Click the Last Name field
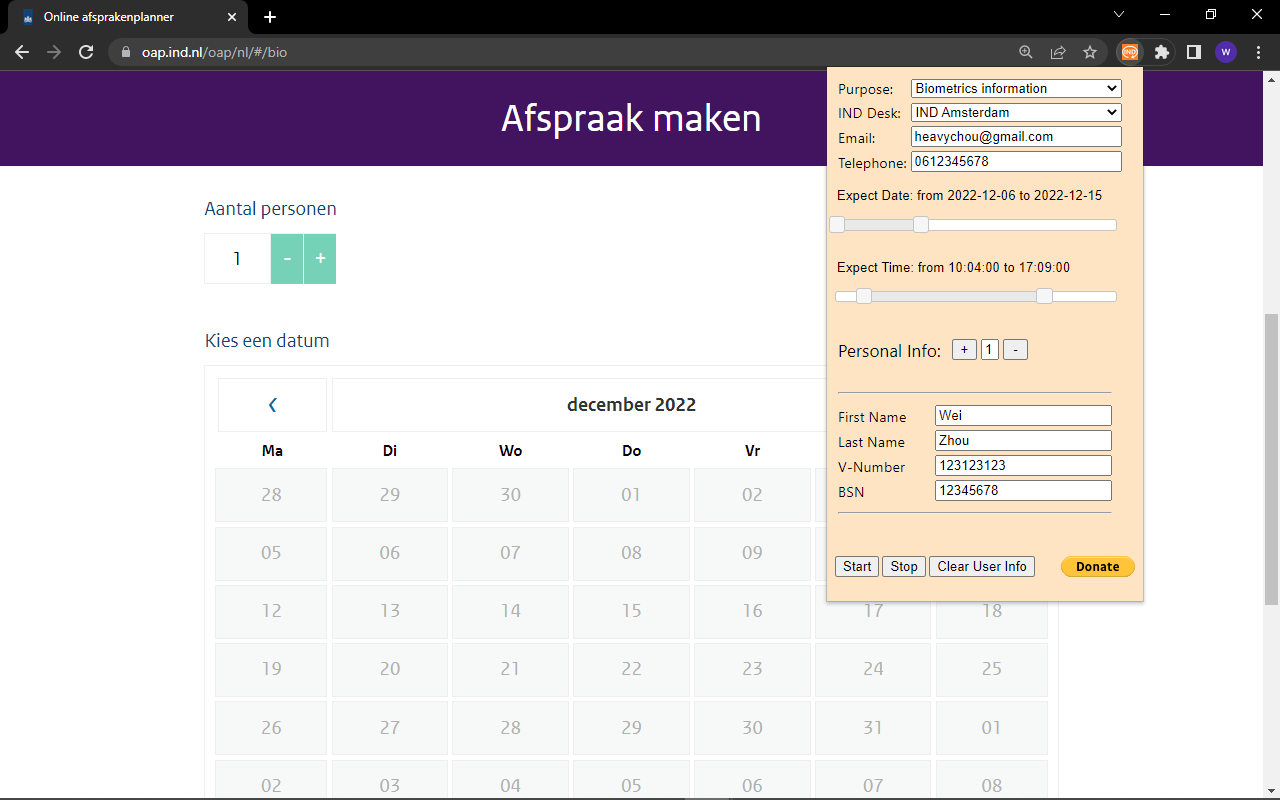Image resolution: width=1280 pixels, height=800 pixels. [1023, 441]
